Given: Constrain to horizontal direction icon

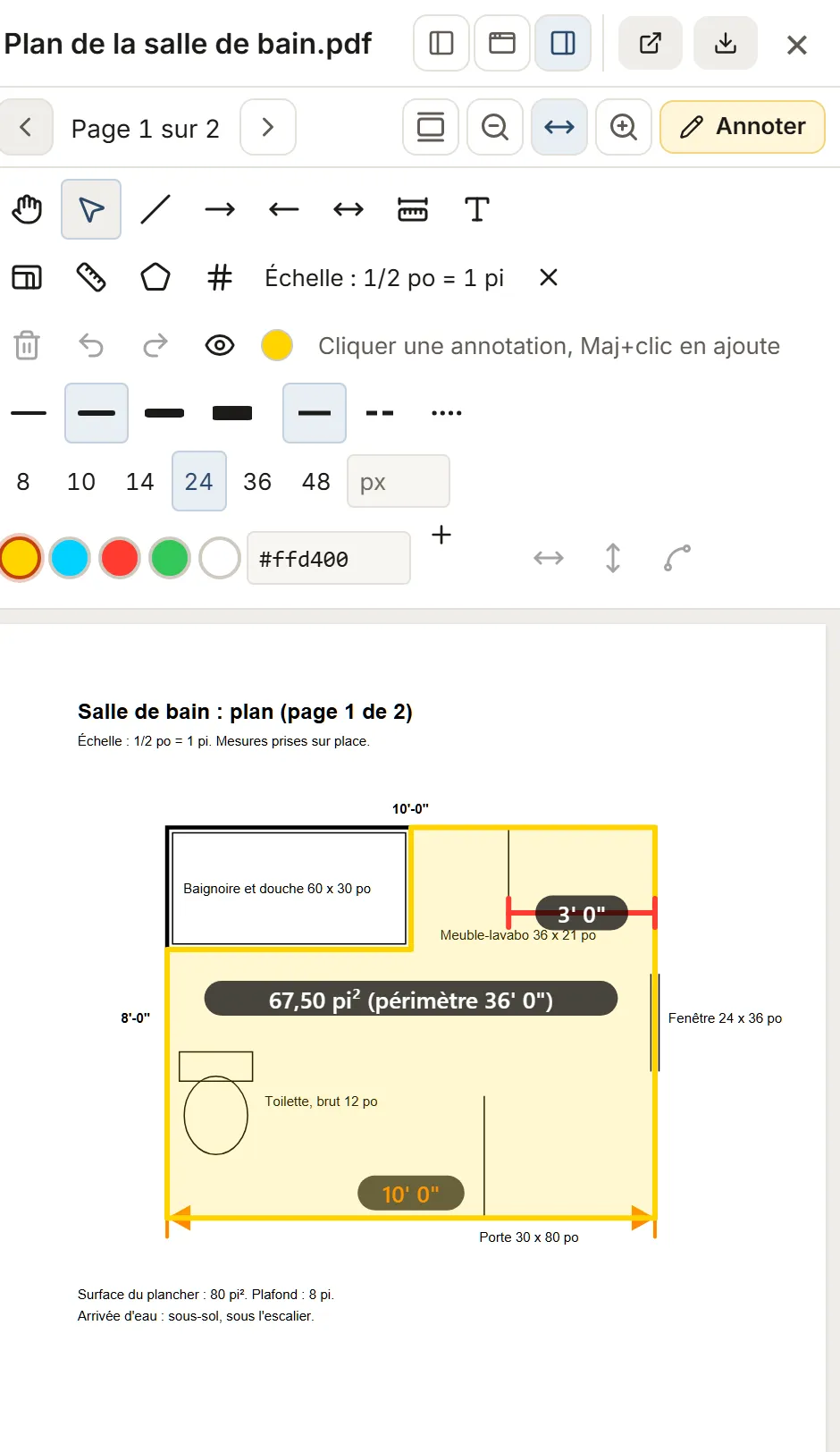Looking at the screenshot, I should pos(549,558).
